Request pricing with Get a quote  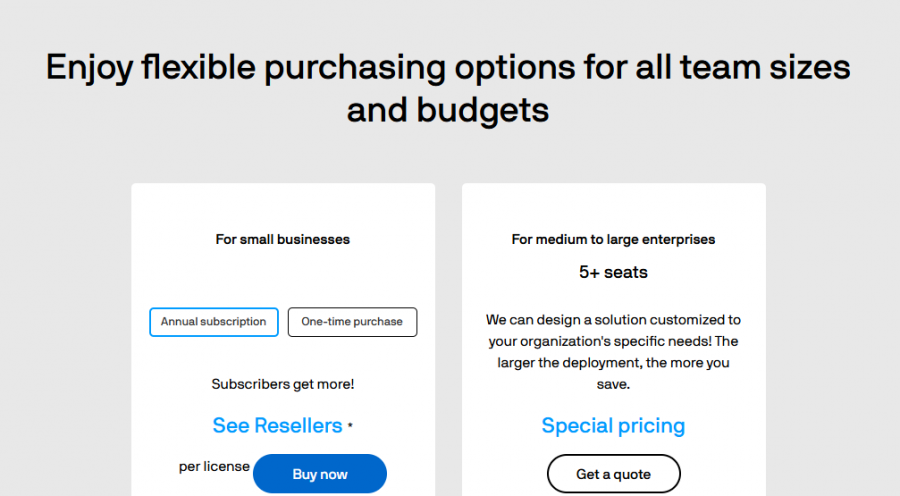click(613, 474)
